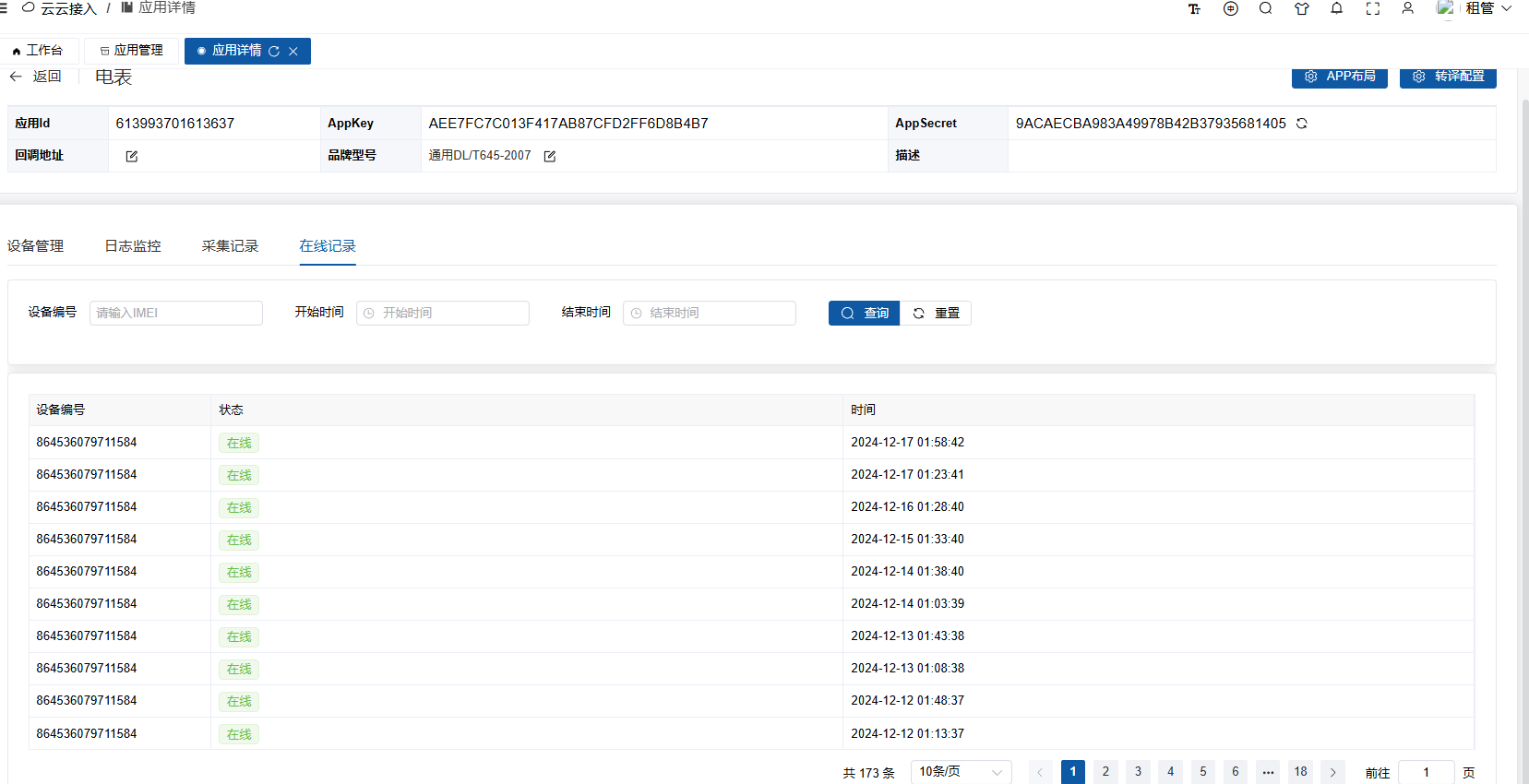Go to page 2
This screenshot has height=784, width=1529.
coord(1105,772)
